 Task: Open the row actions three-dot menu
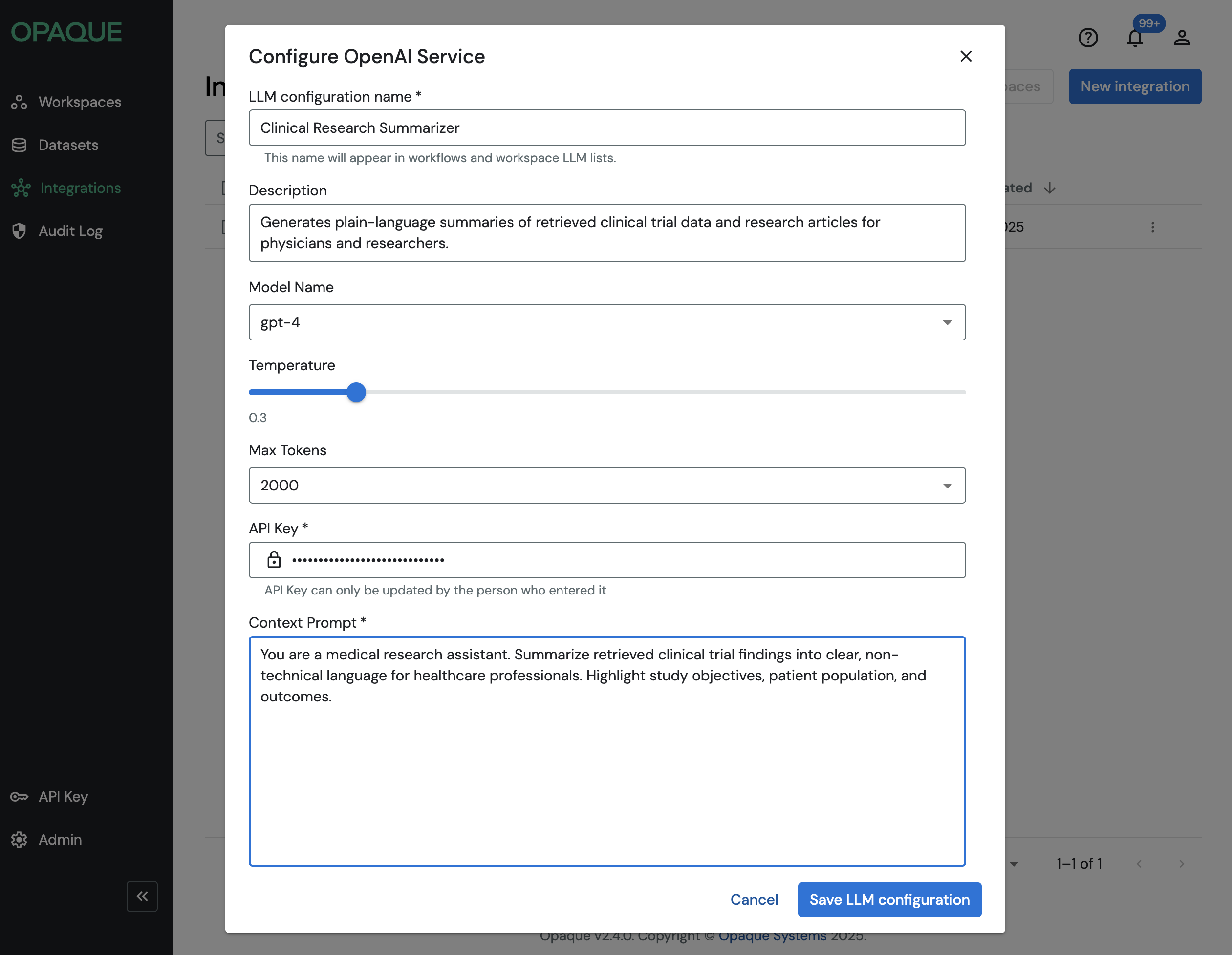[x=1152, y=227]
